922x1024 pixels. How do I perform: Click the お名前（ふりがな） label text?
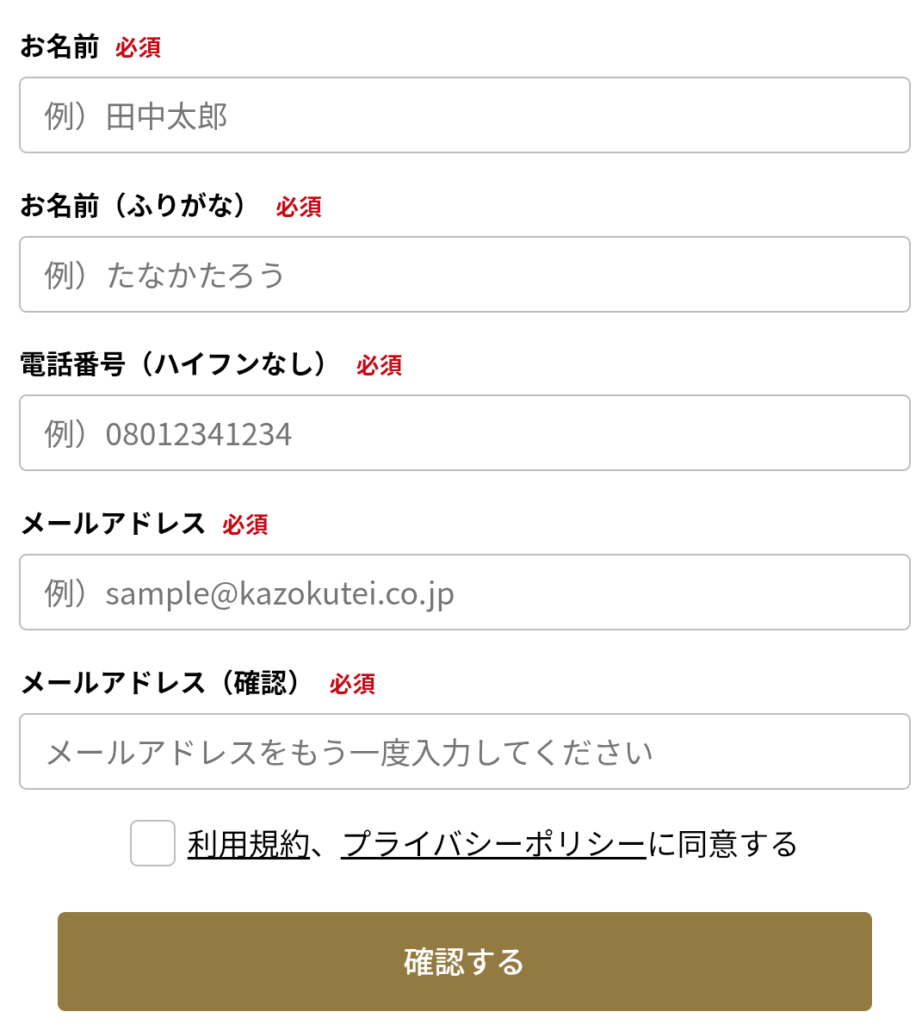click(134, 206)
